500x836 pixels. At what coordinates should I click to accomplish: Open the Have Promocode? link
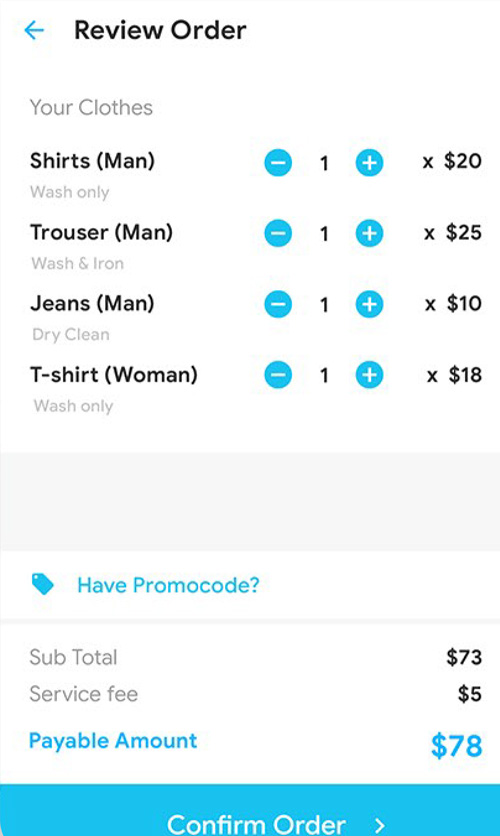click(168, 585)
